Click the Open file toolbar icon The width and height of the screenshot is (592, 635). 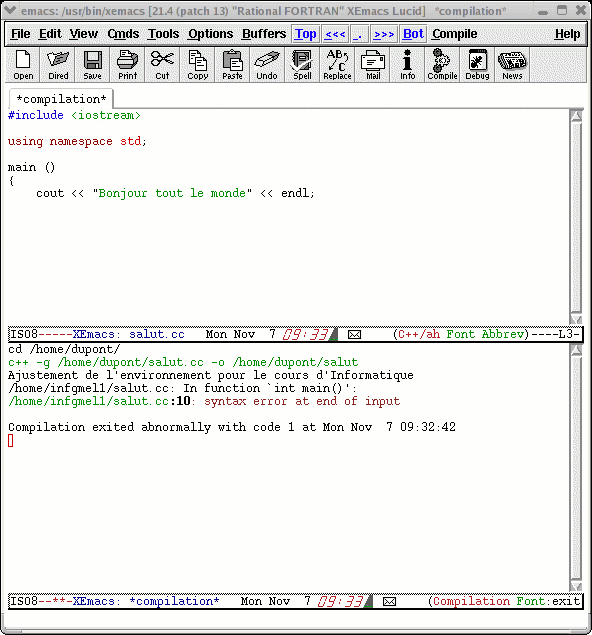tap(23, 65)
